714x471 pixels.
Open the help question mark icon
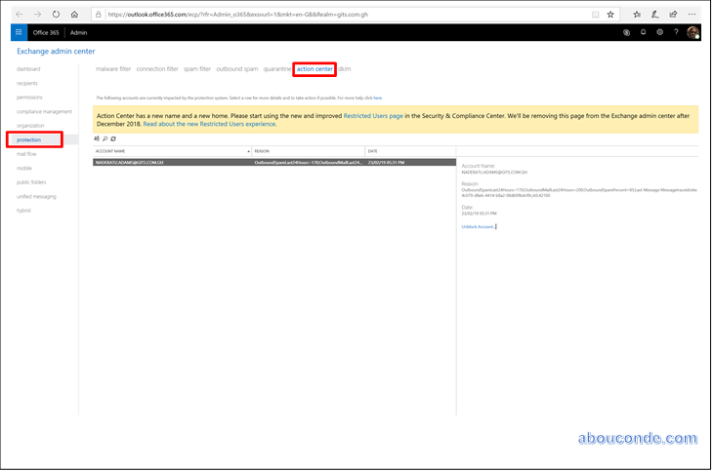tap(676, 32)
